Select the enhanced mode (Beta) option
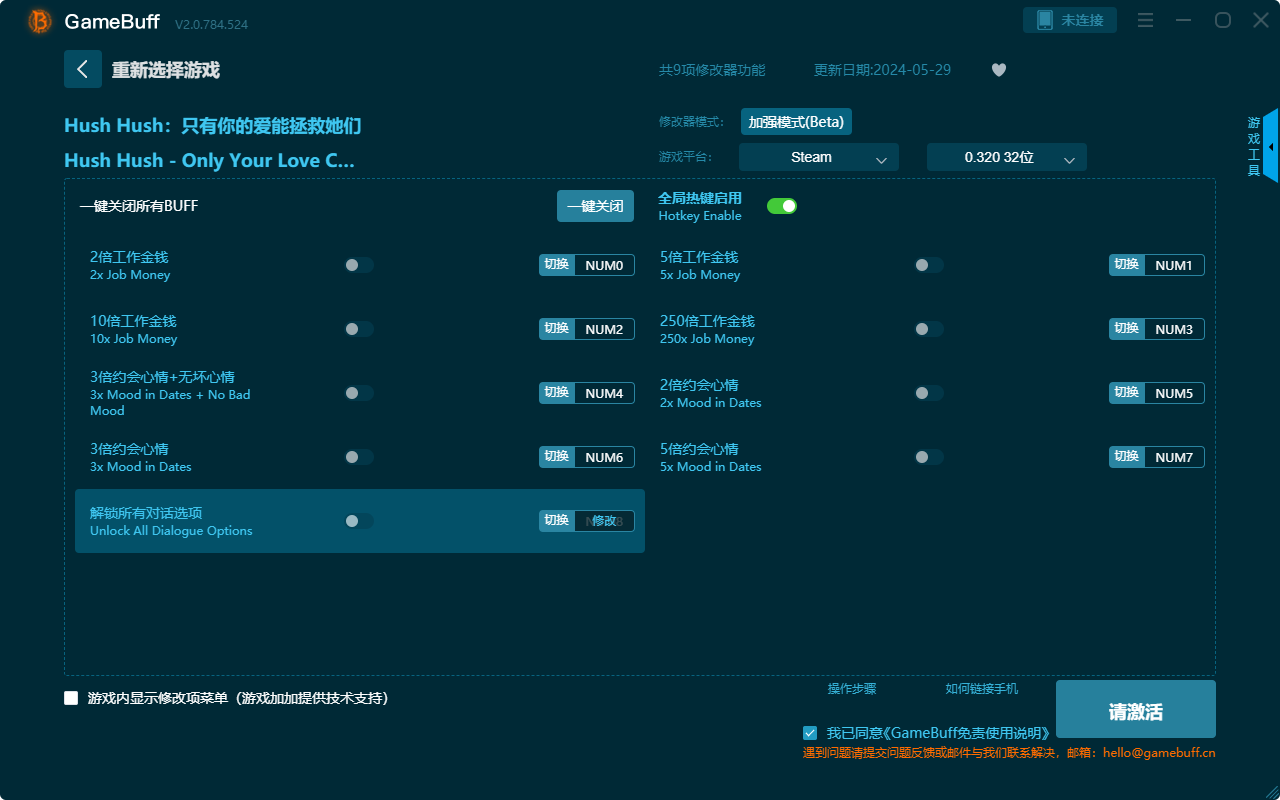 [x=796, y=122]
